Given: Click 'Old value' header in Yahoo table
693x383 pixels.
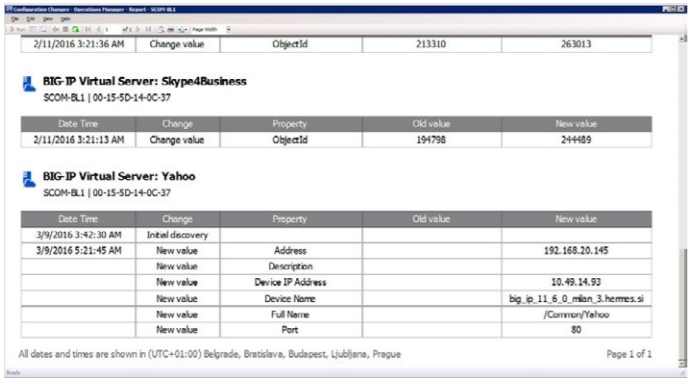Looking at the screenshot, I should [x=431, y=219].
